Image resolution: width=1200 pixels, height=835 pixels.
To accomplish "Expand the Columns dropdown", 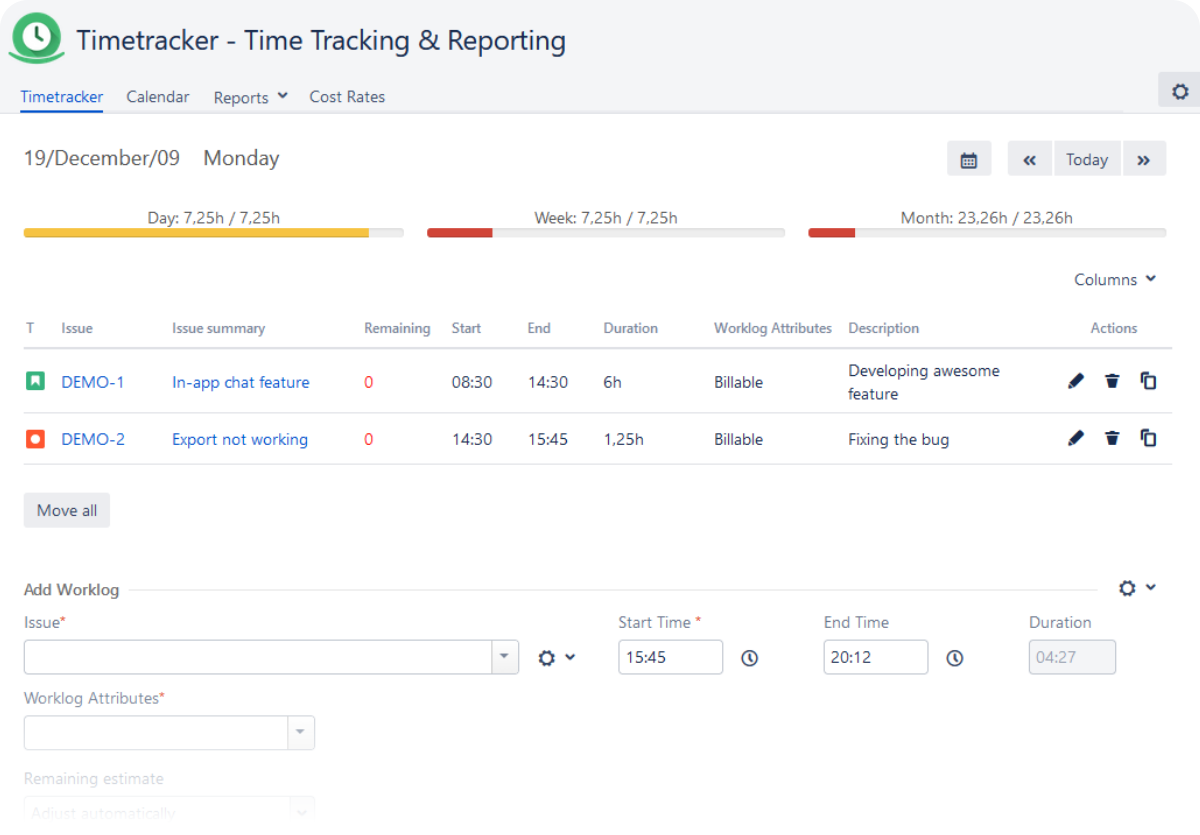I will [1115, 279].
